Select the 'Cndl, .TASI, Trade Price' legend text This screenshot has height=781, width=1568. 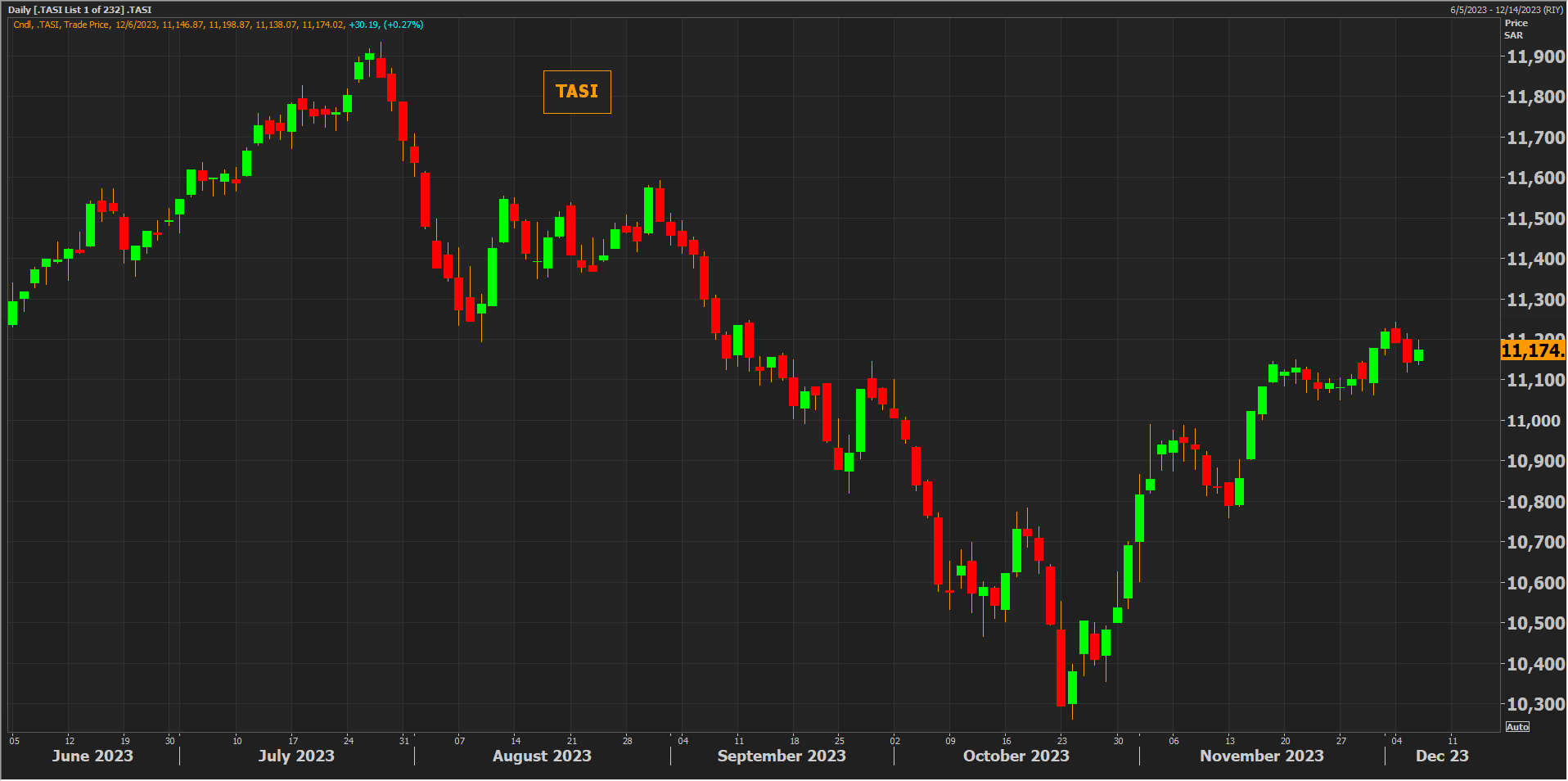coord(61,25)
